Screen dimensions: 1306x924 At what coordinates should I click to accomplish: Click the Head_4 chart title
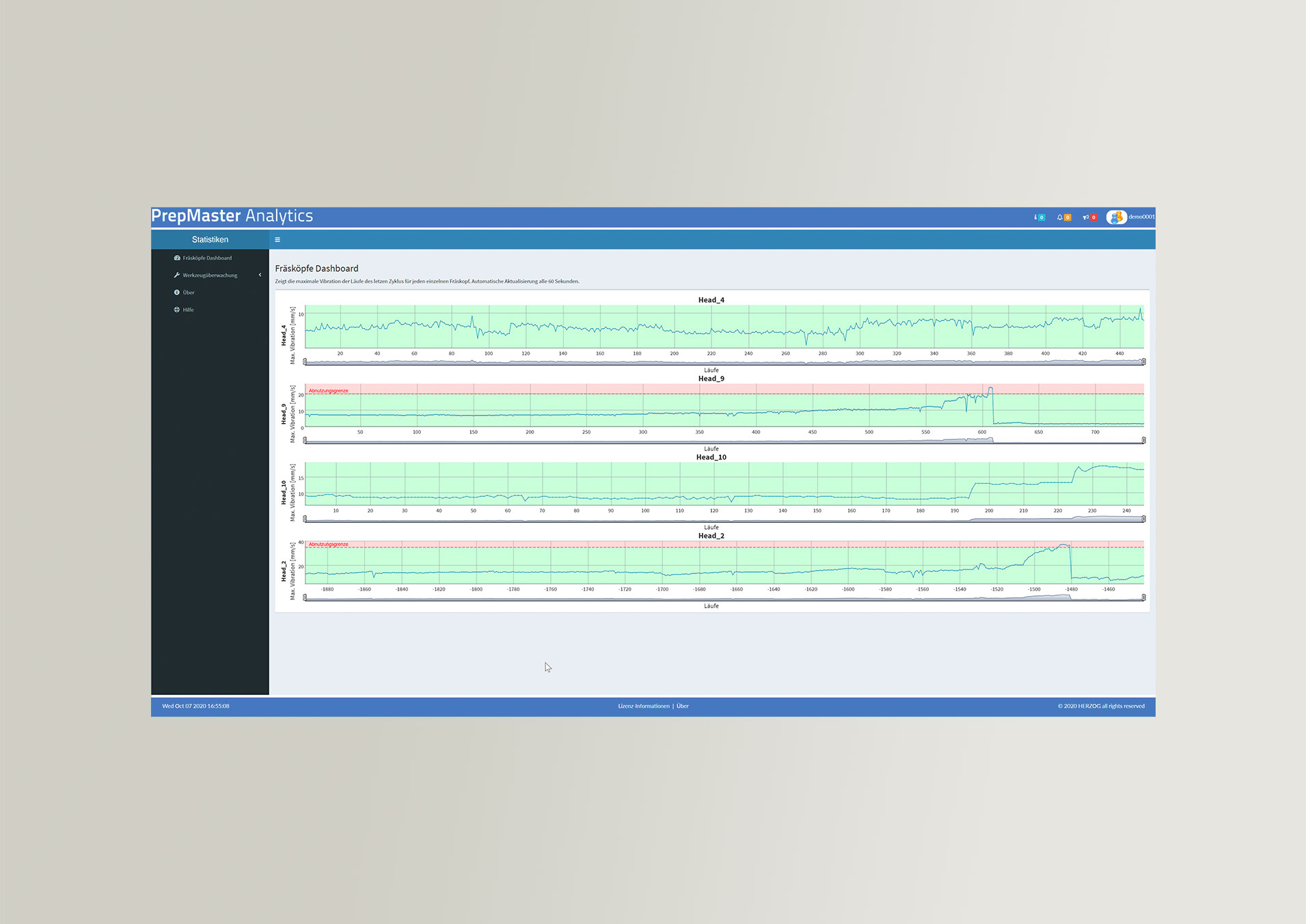click(x=711, y=300)
